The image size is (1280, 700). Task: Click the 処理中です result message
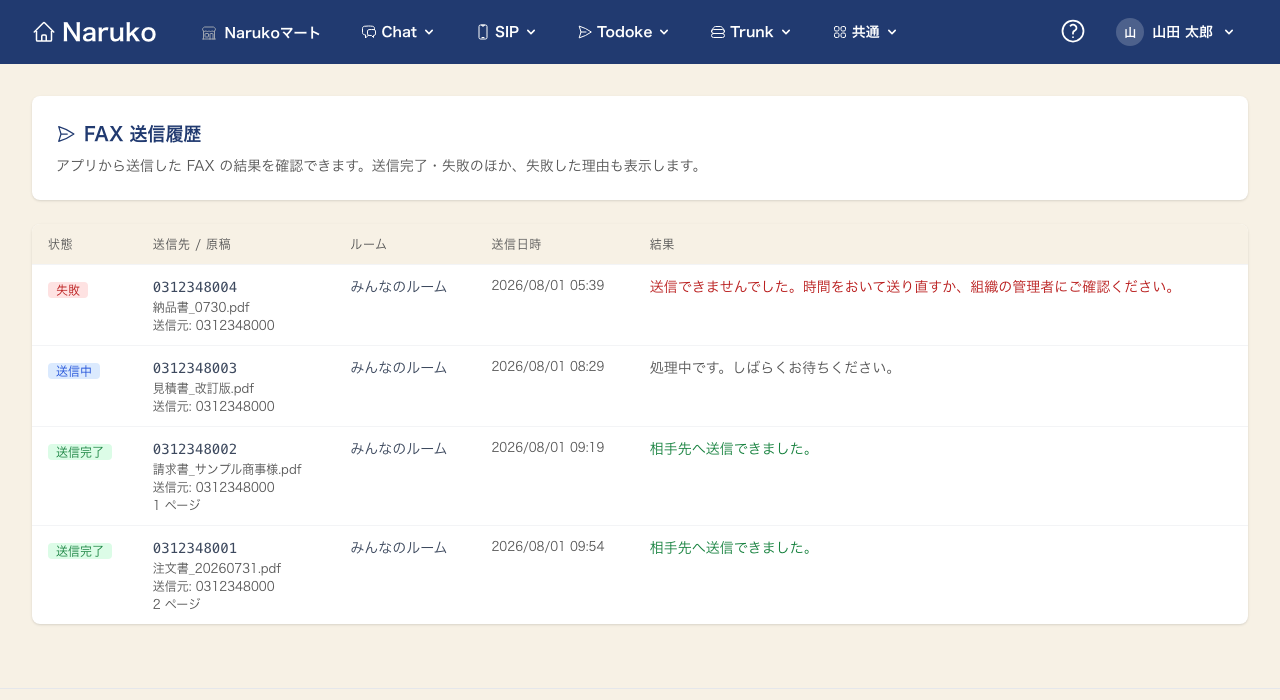tap(773, 367)
